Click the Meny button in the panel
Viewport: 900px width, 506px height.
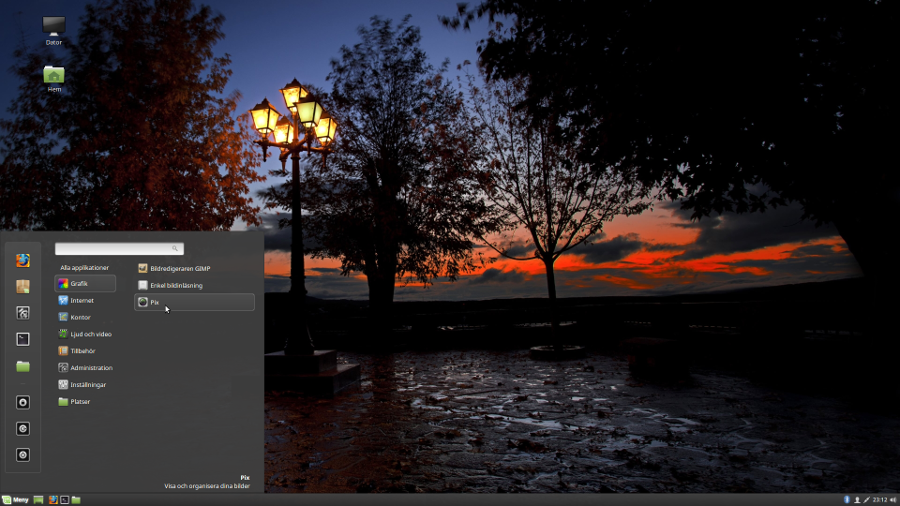pyautogui.click(x=16, y=499)
